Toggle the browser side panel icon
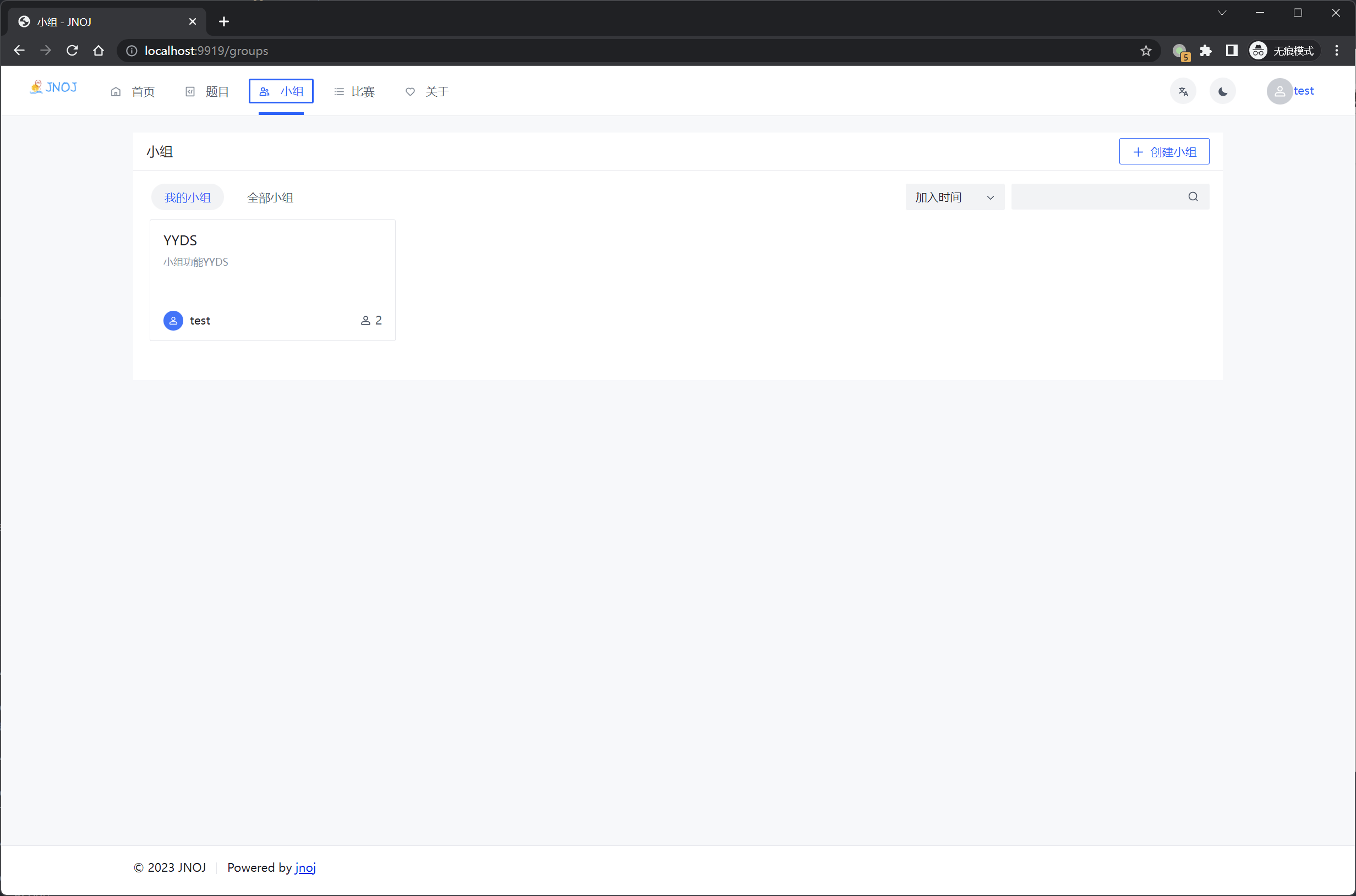The height and width of the screenshot is (896, 1356). [x=1232, y=51]
